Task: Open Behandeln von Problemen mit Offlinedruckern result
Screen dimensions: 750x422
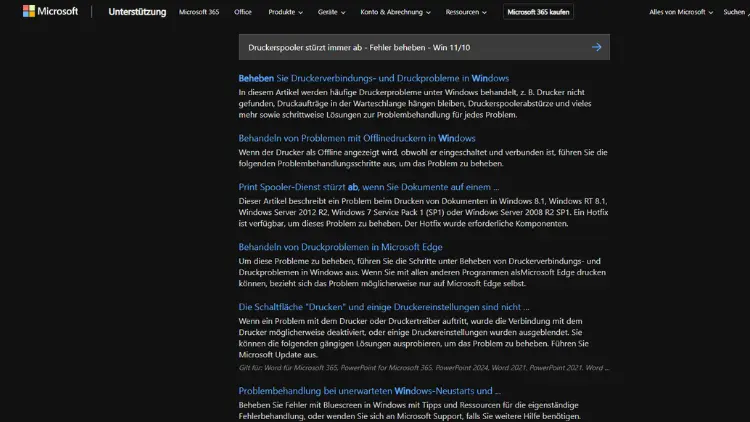Action: 357,138
